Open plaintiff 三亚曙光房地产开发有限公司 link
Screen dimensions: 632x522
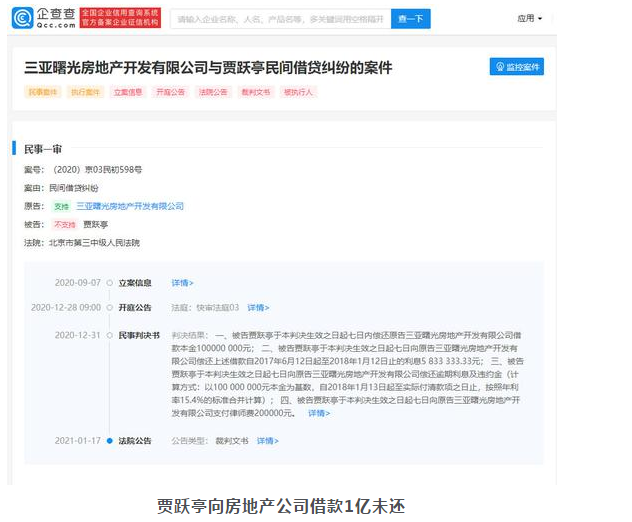click(130, 206)
